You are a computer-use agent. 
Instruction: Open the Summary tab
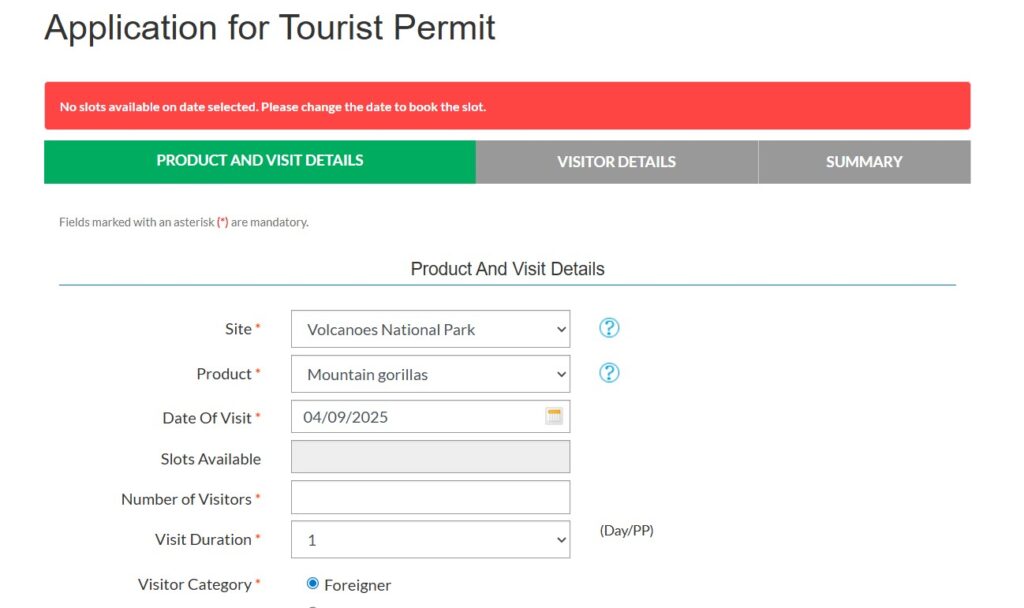[x=864, y=161]
